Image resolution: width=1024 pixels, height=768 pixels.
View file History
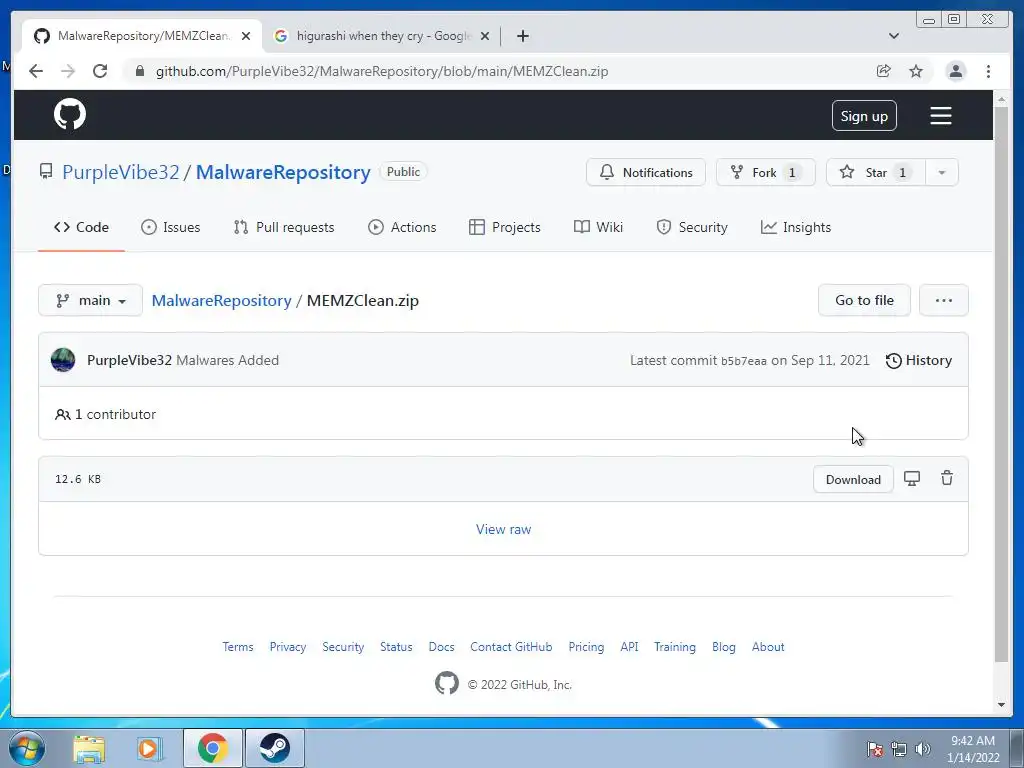(918, 360)
